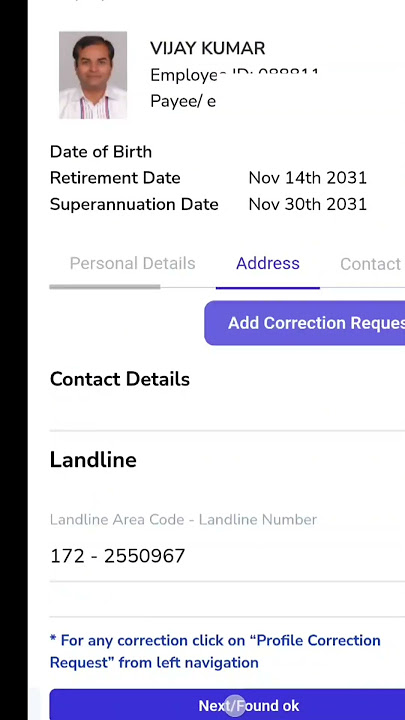Screen dimensions: 405x720
Task: Open the employee profile photo thumbnail
Action: coord(93,75)
